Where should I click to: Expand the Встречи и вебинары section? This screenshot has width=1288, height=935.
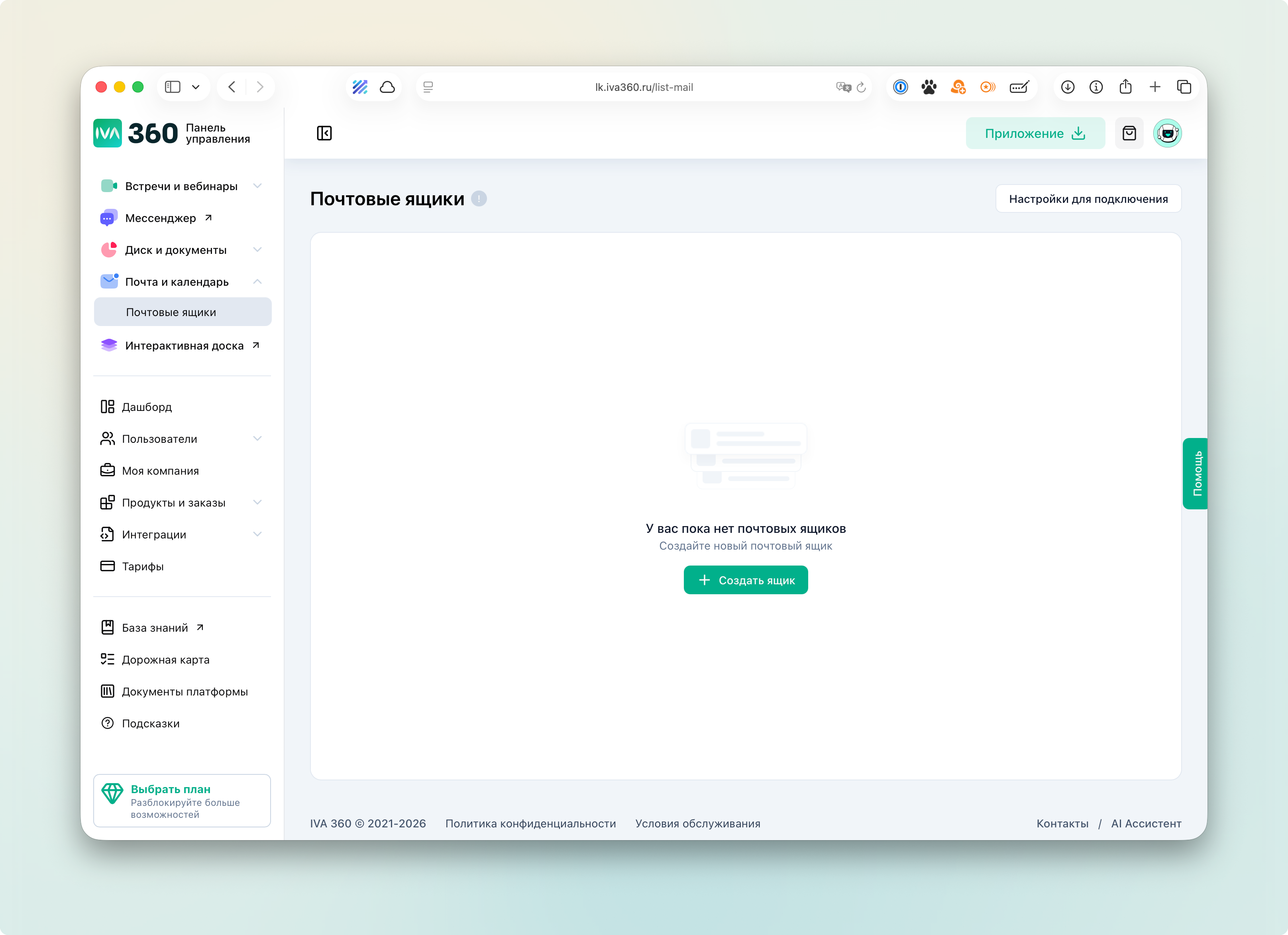257,186
